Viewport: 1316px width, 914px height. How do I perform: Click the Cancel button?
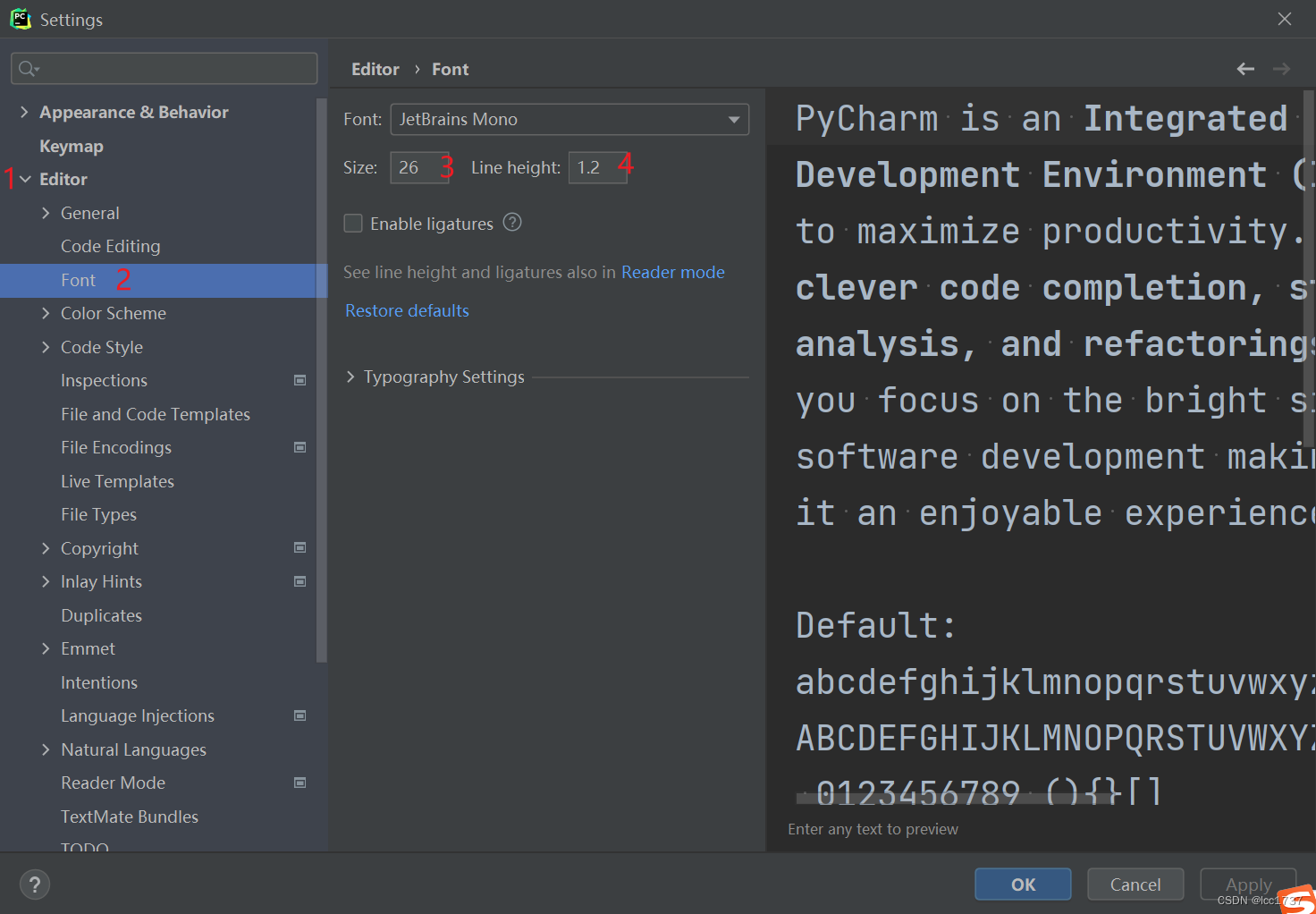1135,884
